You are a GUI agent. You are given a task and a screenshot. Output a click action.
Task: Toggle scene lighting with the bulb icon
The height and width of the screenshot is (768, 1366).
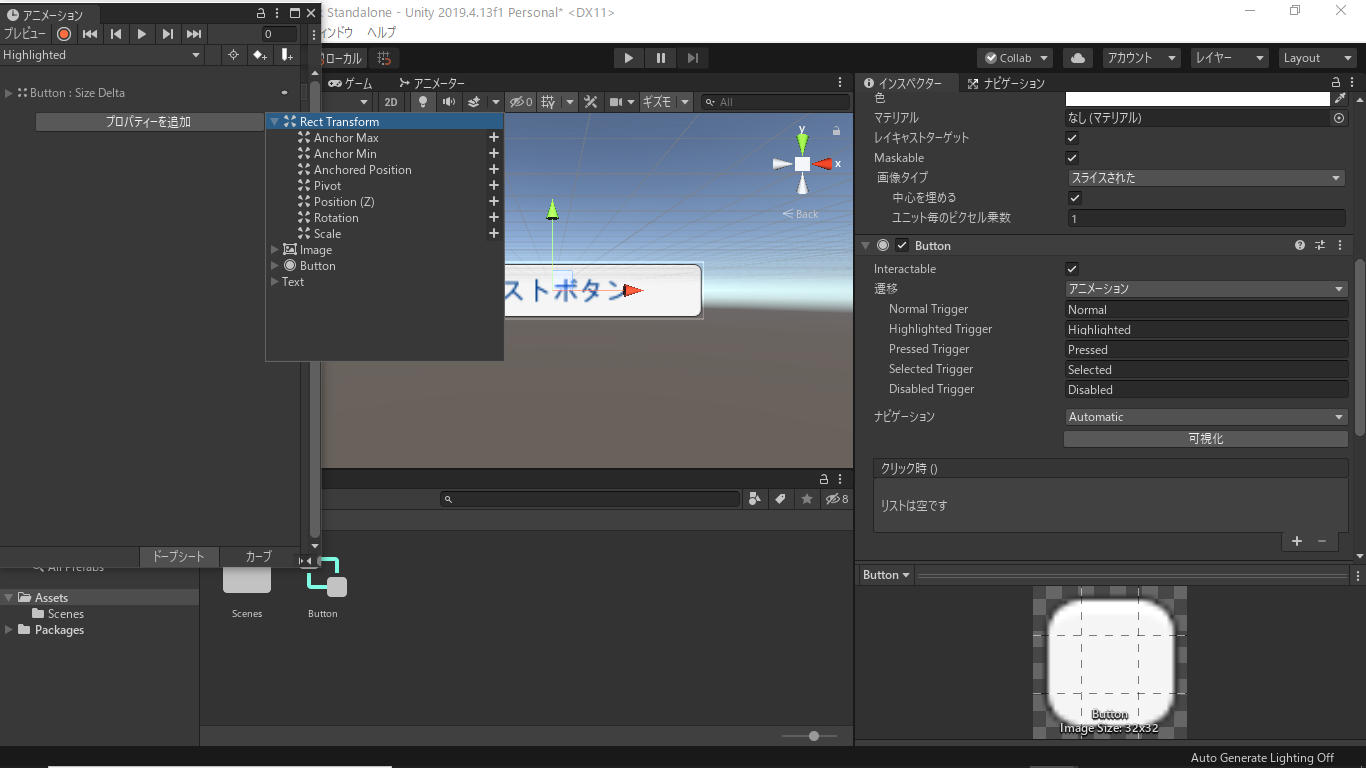[x=421, y=101]
